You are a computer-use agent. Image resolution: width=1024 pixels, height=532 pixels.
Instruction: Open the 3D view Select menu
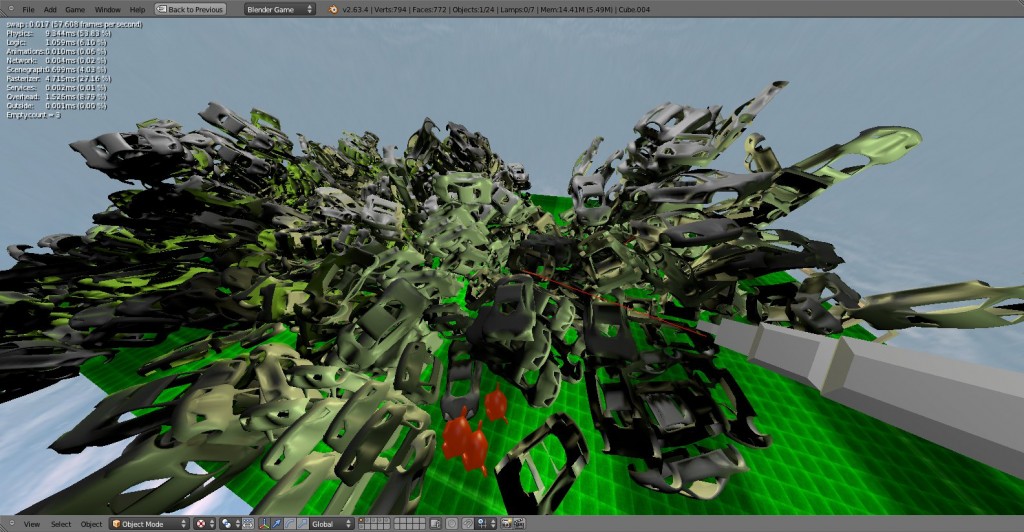(61, 524)
